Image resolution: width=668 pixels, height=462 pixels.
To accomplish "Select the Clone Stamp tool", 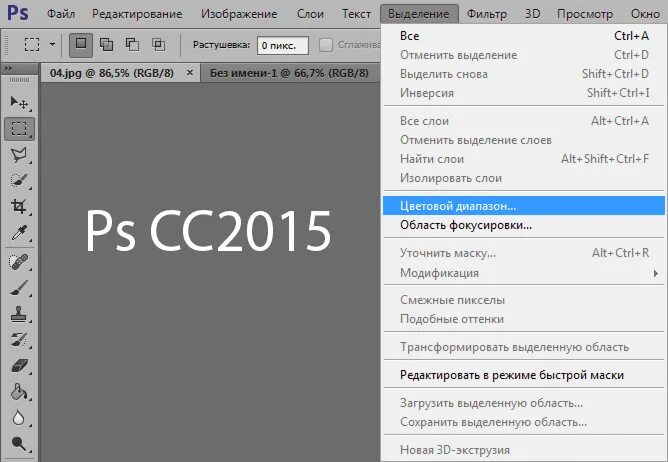I will tap(19, 315).
